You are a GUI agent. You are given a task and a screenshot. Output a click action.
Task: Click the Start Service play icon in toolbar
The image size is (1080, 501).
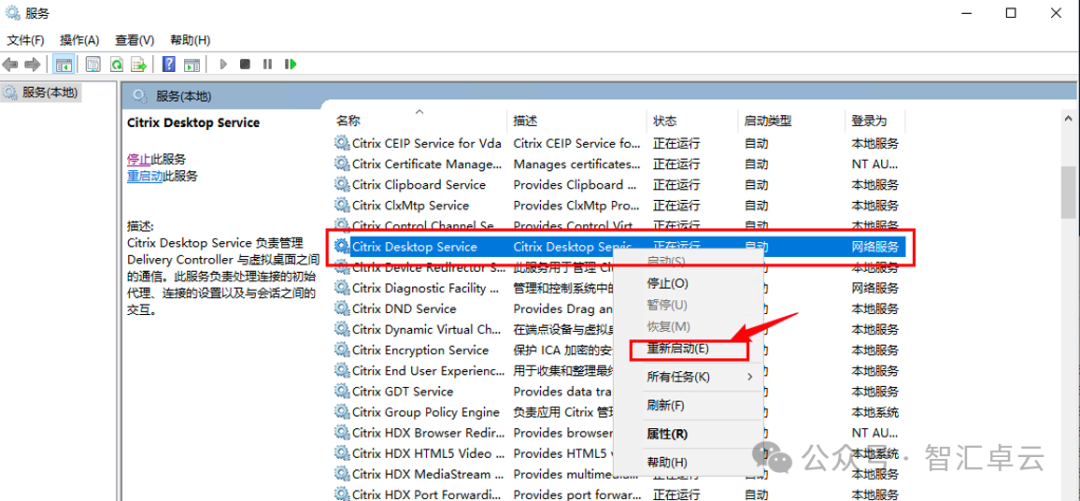click(x=223, y=64)
